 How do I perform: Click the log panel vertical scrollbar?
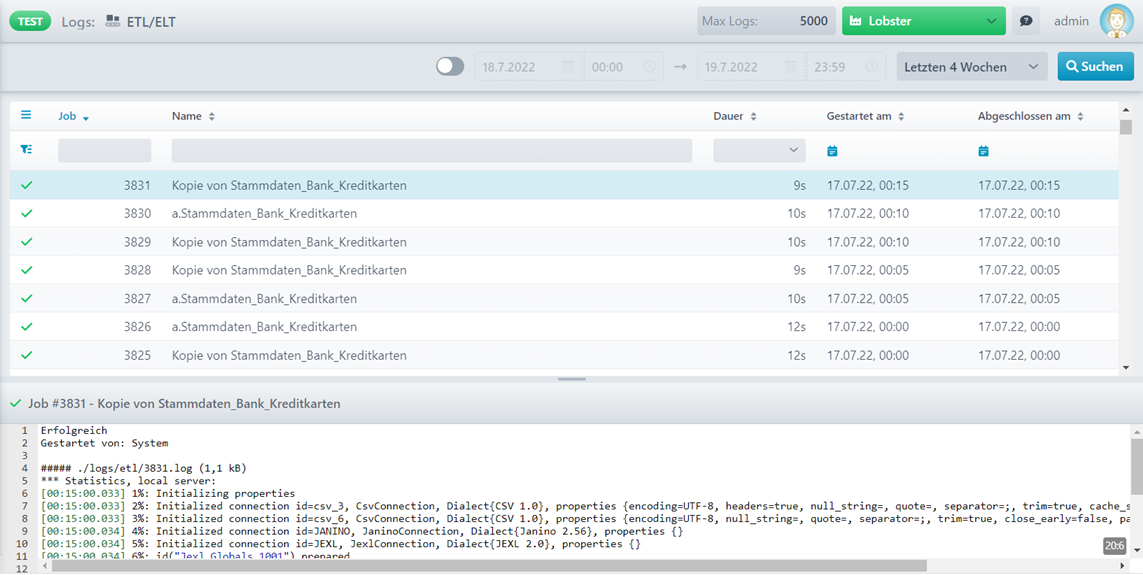pyautogui.click(x=1136, y=464)
